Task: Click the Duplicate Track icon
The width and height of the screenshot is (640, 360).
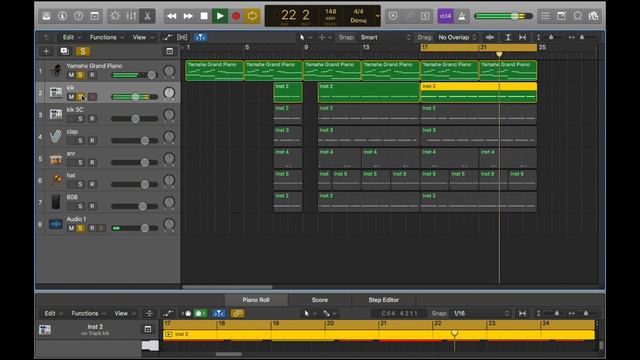Action: (64, 51)
